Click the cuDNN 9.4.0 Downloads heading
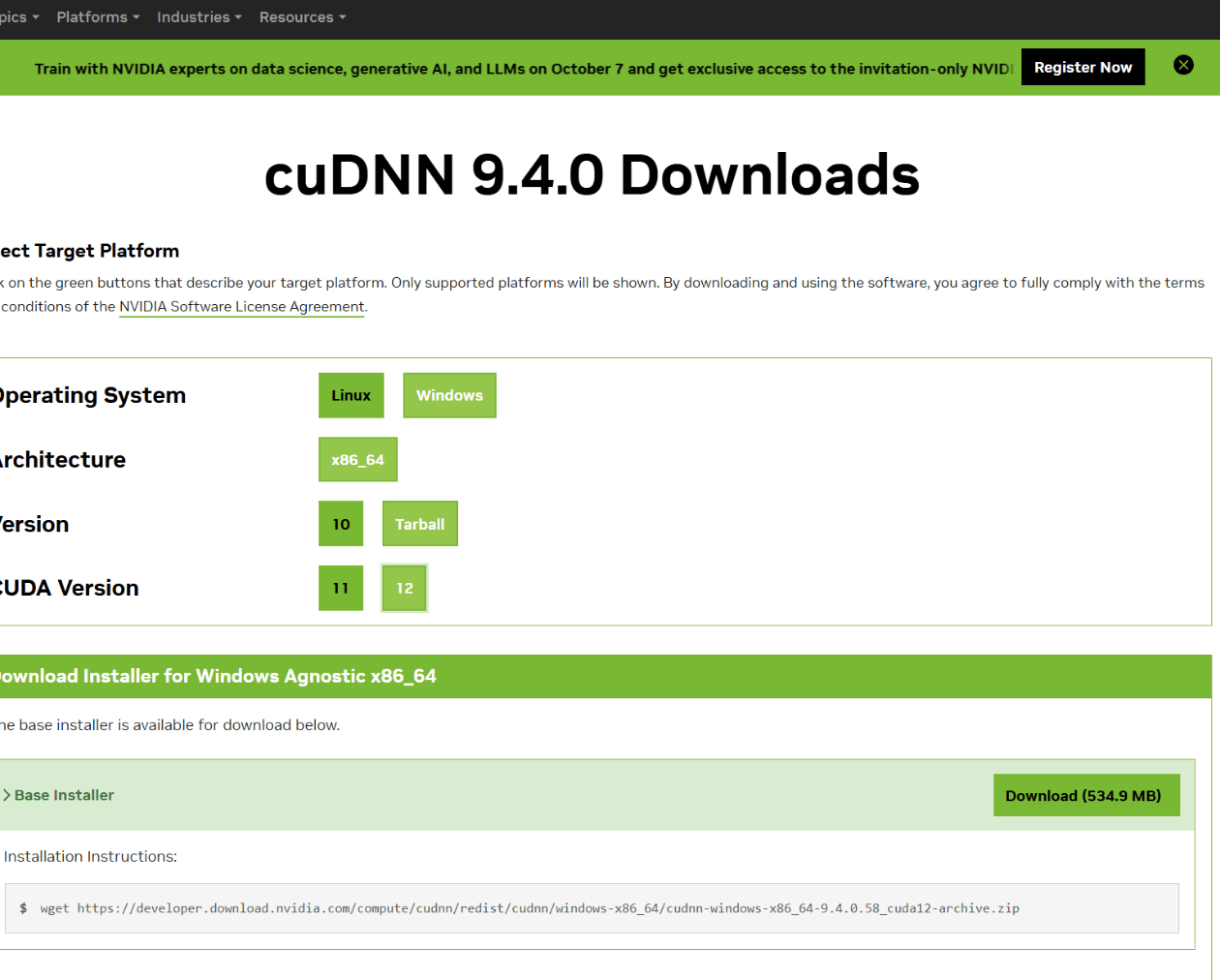Image resolution: width=1220 pixels, height=980 pixels. [592, 175]
